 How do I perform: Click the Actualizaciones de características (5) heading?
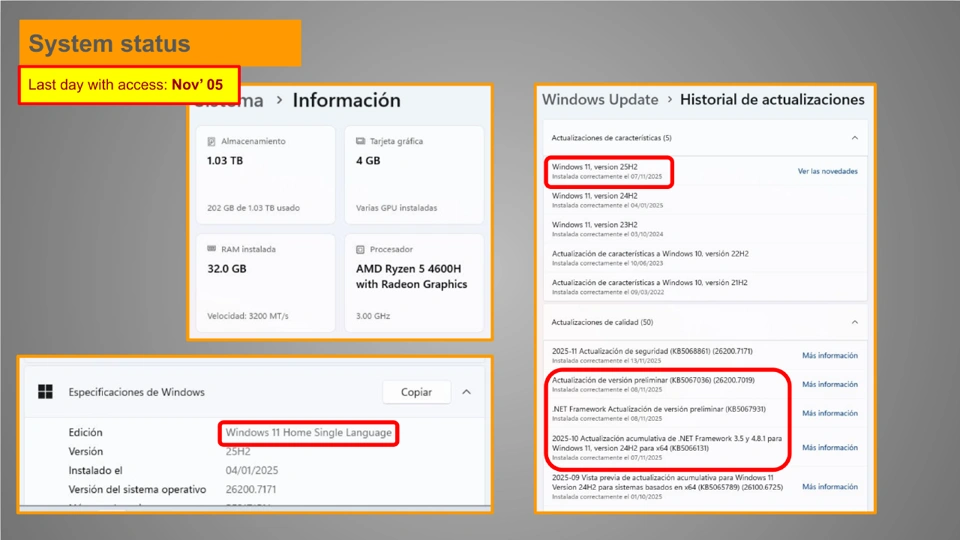[611, 138]
